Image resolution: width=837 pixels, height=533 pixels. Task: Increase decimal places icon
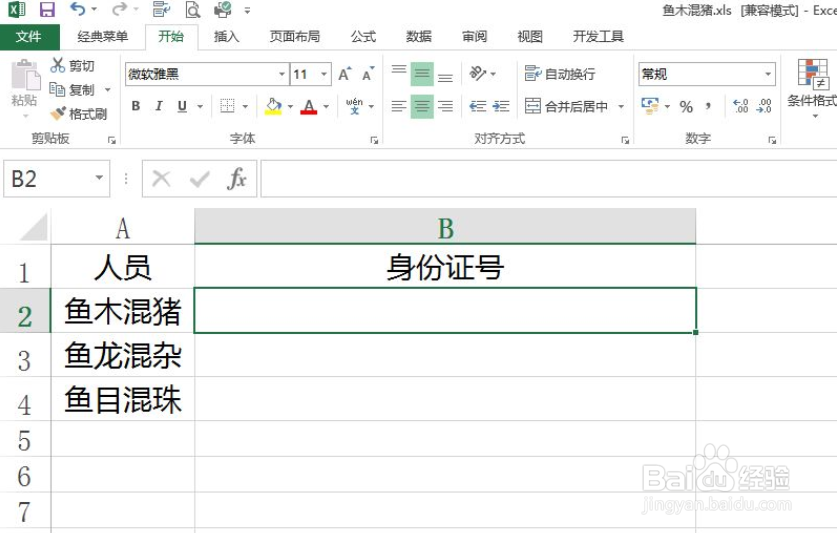(x=741, y=106)
